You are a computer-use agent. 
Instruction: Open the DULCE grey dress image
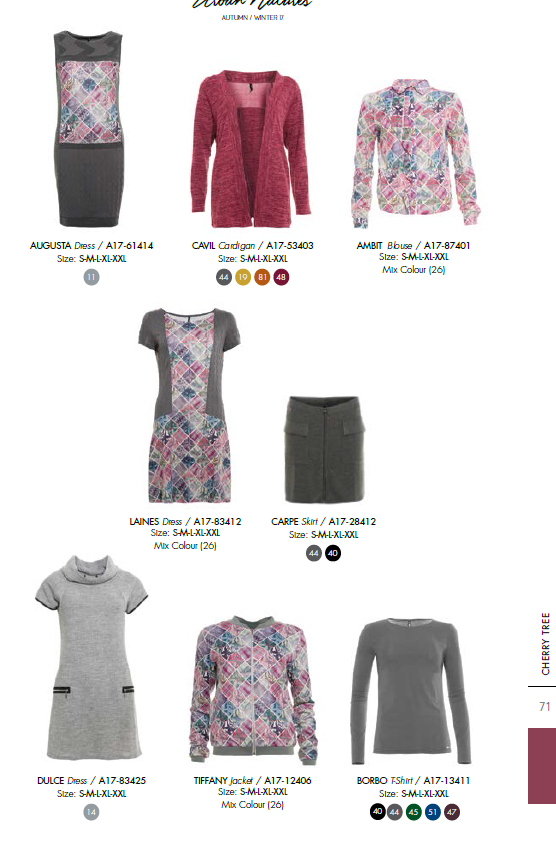tap(91, 657)
